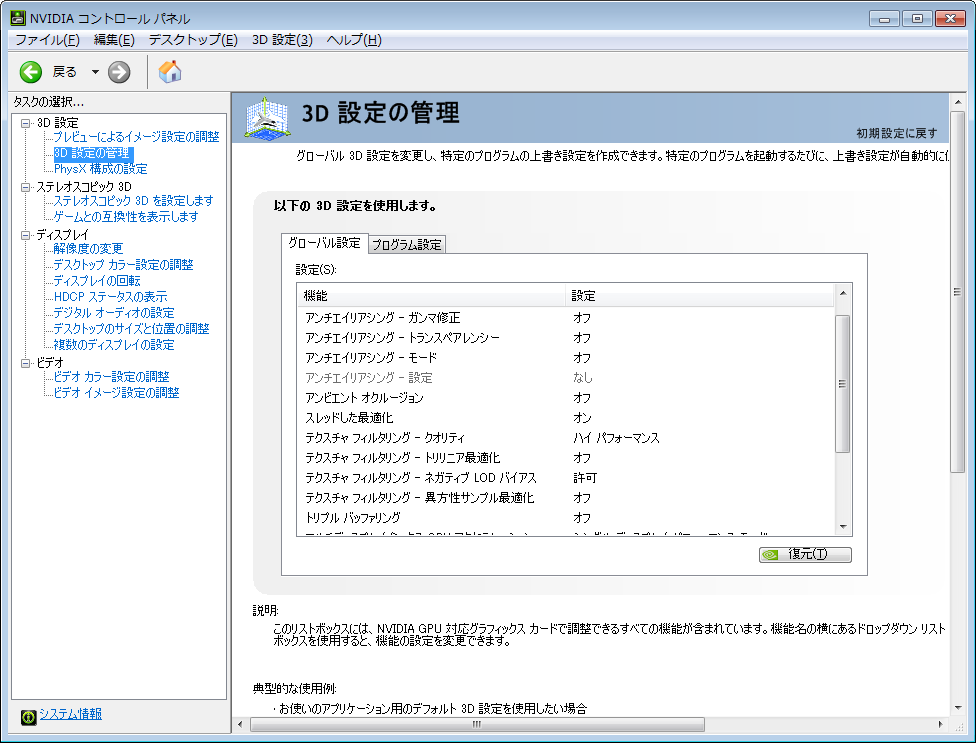976x743 pixels.
Task: Click main panel vertical scroll-down arrow
Action: (x=957, y=708)
